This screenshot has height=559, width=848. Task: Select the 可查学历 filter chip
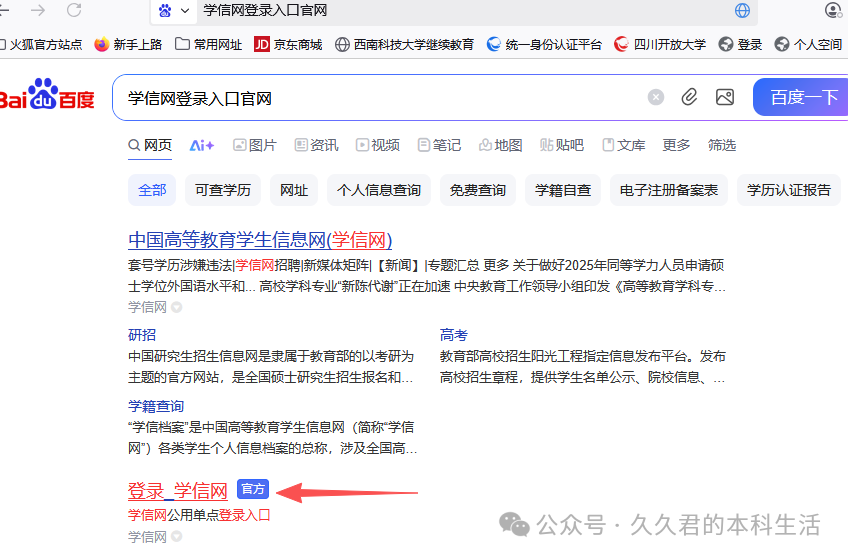click(223, 190)
